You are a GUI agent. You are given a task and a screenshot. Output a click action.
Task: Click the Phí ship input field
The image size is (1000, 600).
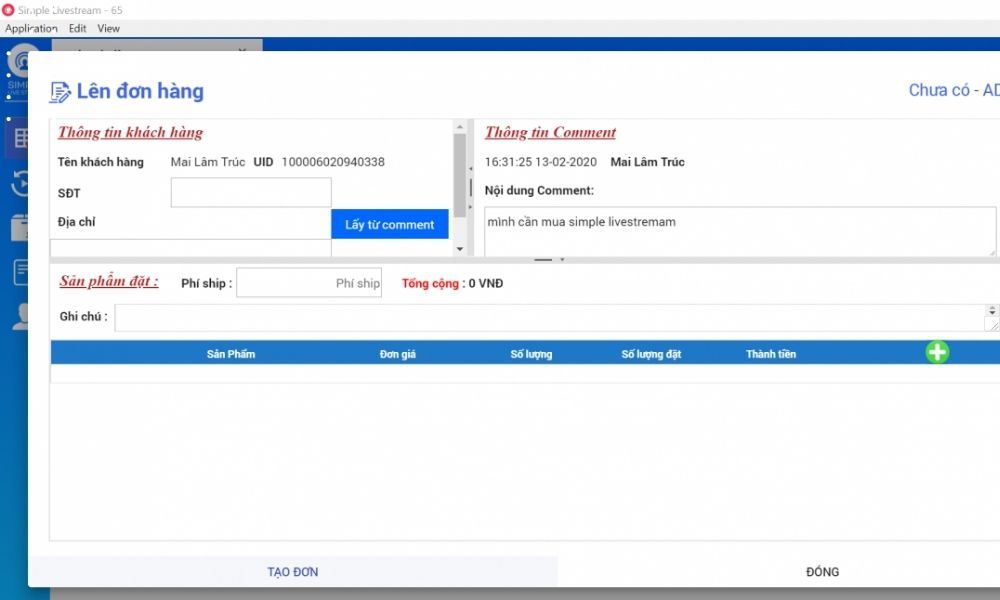pos(309,282)
